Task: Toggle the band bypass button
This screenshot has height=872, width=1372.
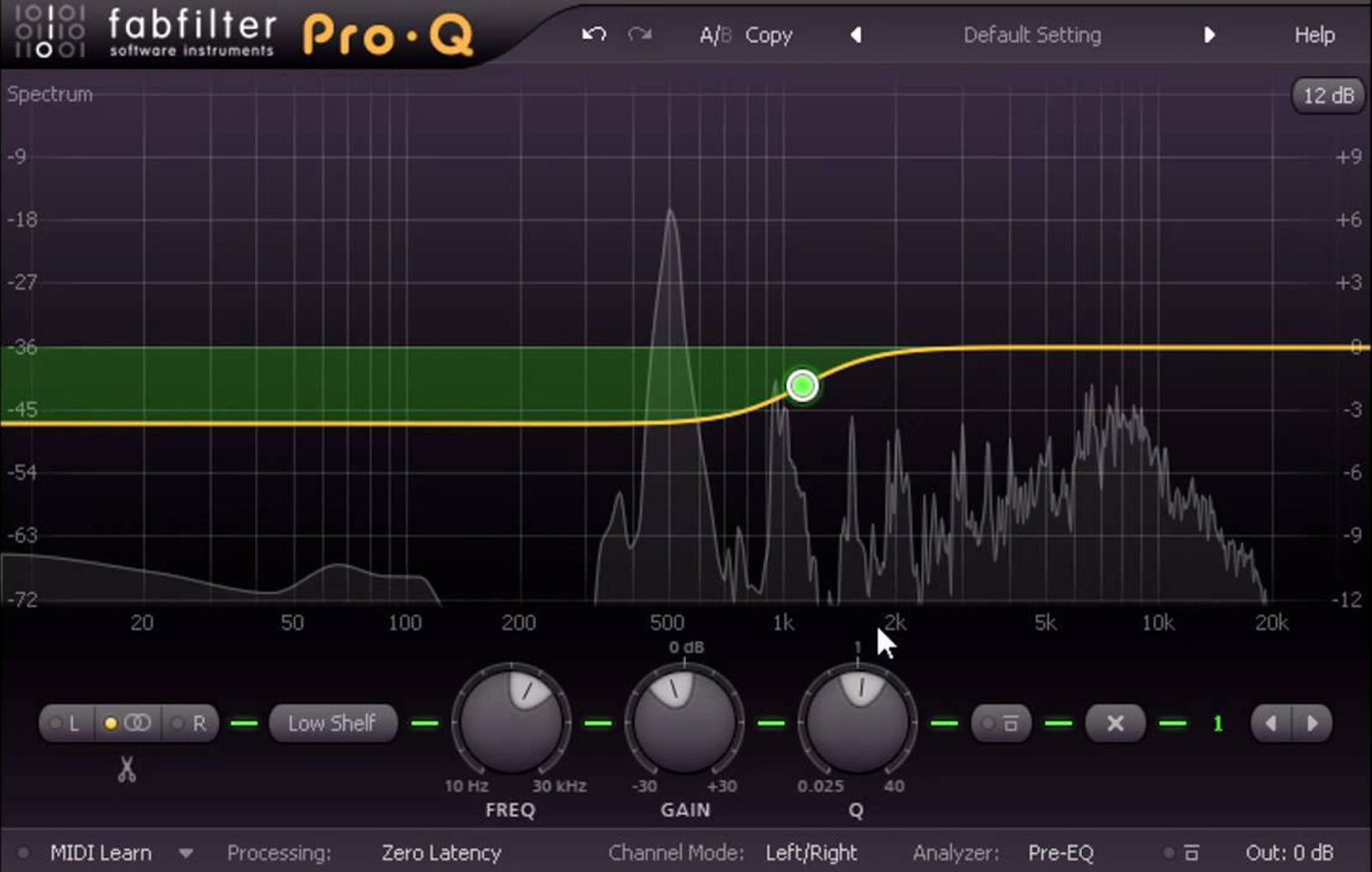Action: pos(1002,724)
